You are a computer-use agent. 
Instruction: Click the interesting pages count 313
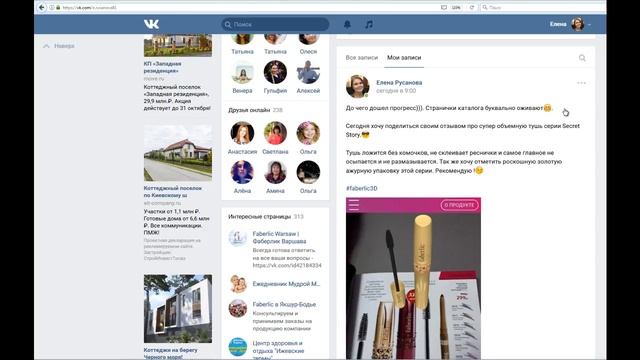click(x=298, y=216)
